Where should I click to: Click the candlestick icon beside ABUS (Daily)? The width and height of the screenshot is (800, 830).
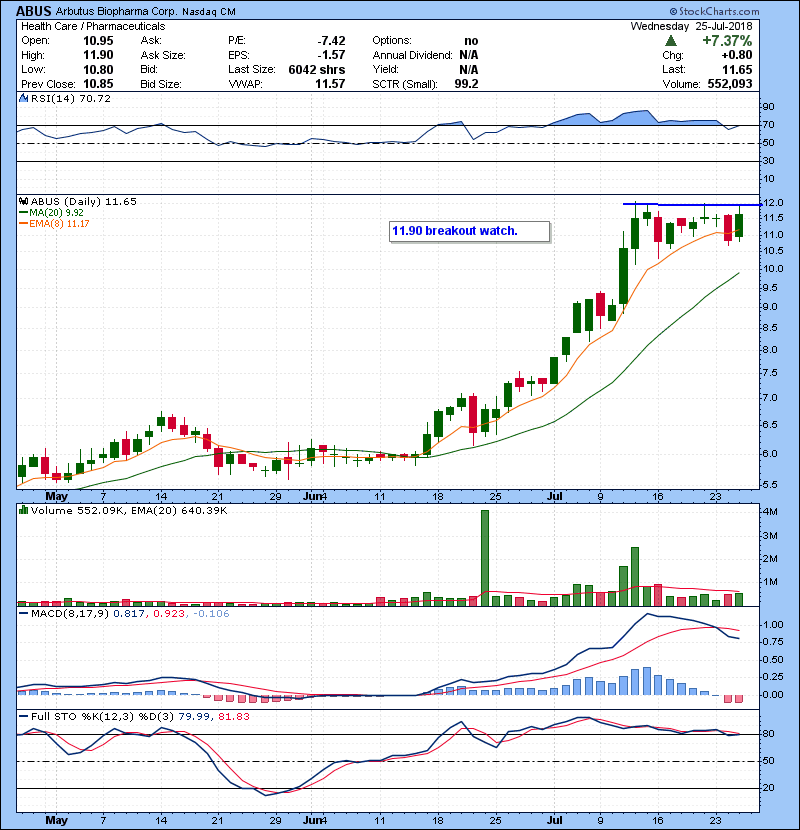coord(23,202)
